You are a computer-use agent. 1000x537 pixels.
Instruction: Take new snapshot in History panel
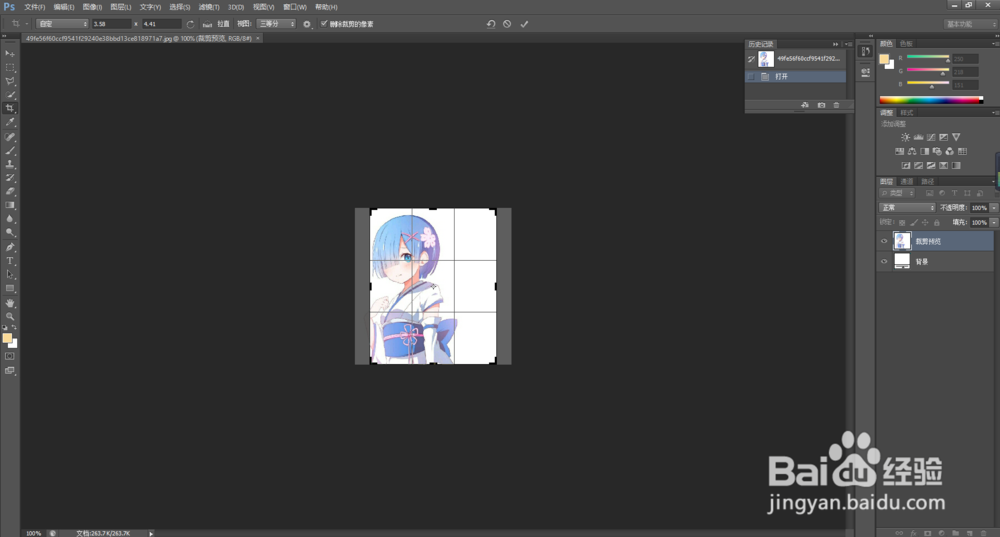(821, 105)
